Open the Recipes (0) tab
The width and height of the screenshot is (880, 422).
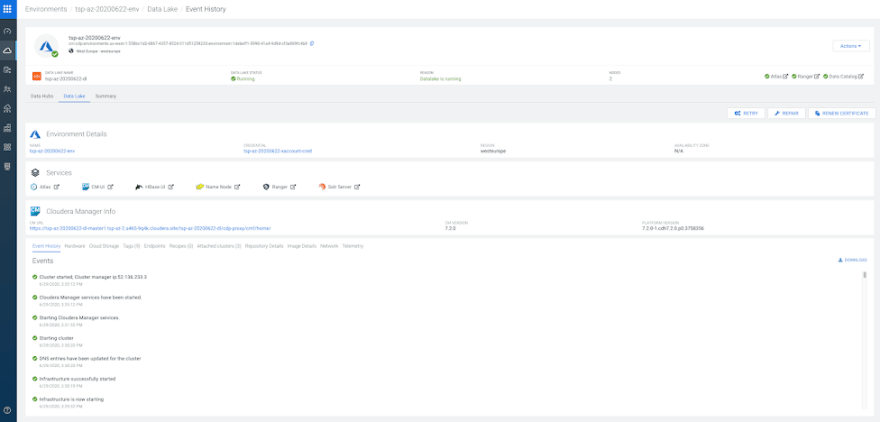[181, 246]
